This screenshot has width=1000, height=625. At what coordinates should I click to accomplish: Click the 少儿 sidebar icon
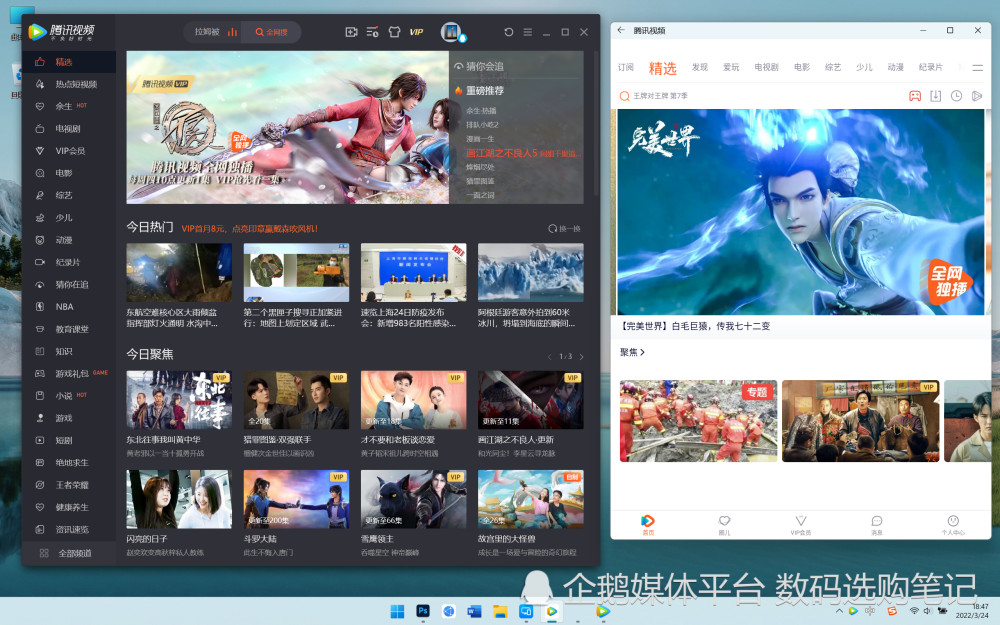(40, 217)
